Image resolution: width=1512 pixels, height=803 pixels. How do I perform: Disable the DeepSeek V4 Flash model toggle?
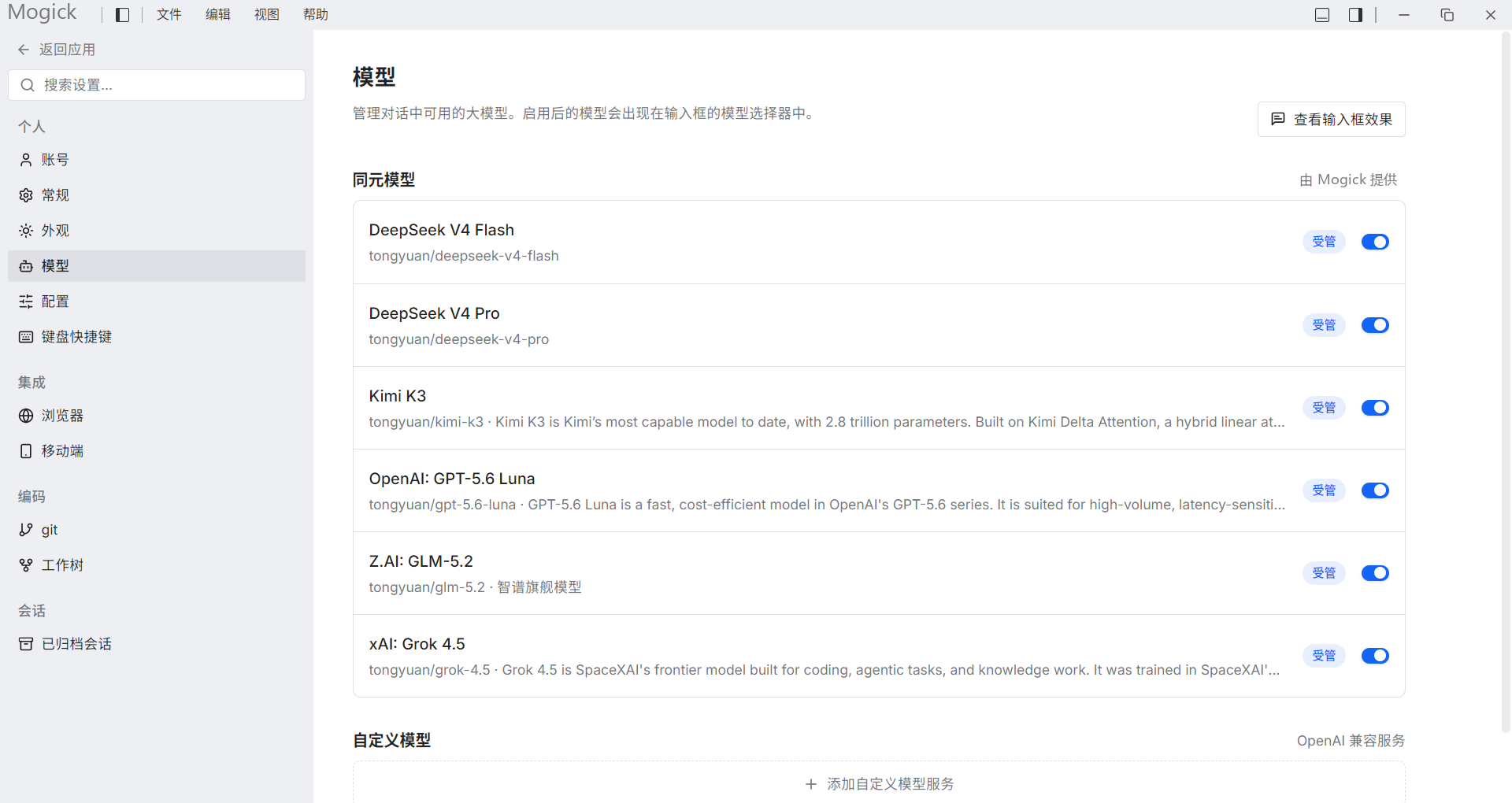tap(1375, 242)
